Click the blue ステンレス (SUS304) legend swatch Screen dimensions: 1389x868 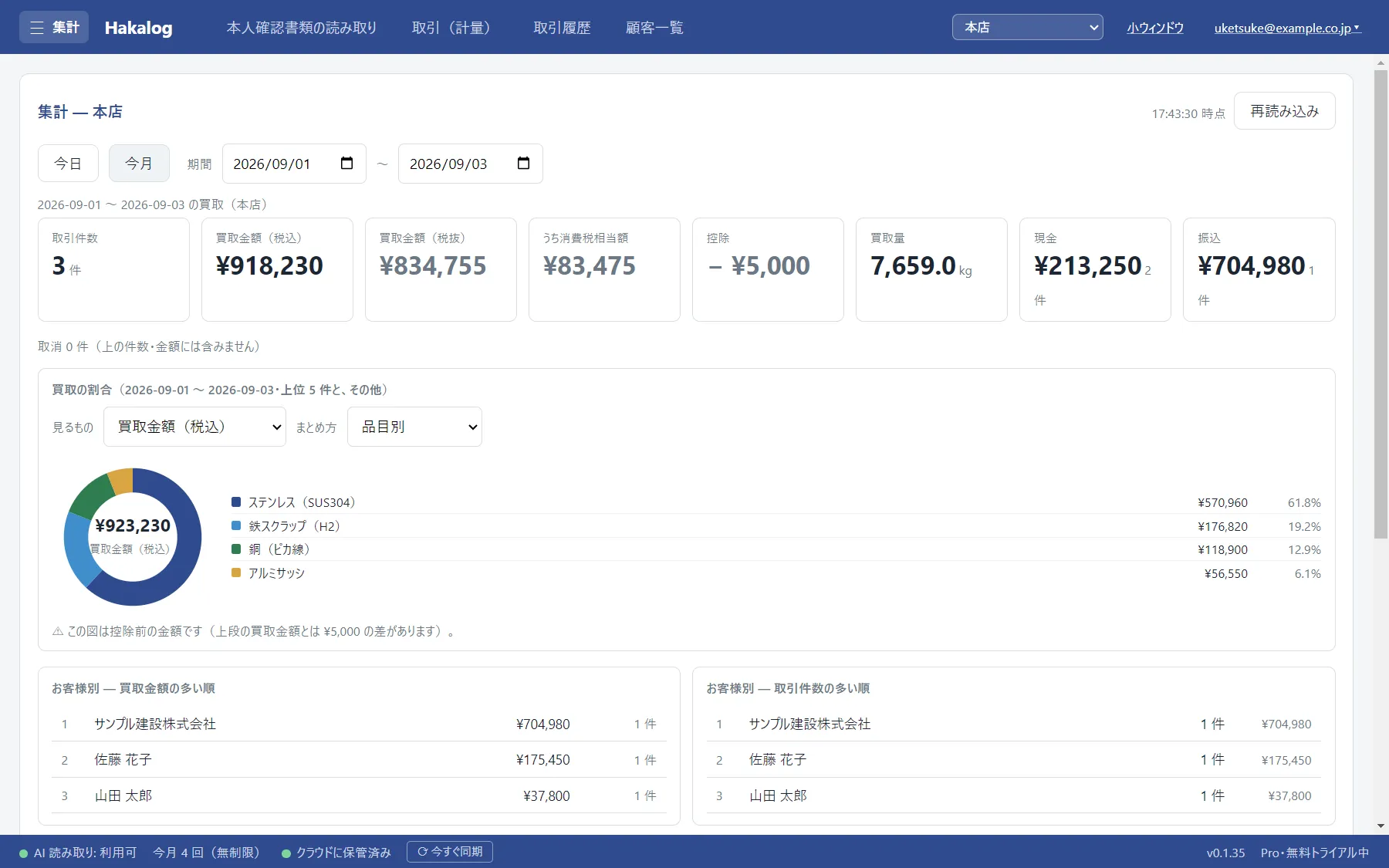click(x=236, y=502)
